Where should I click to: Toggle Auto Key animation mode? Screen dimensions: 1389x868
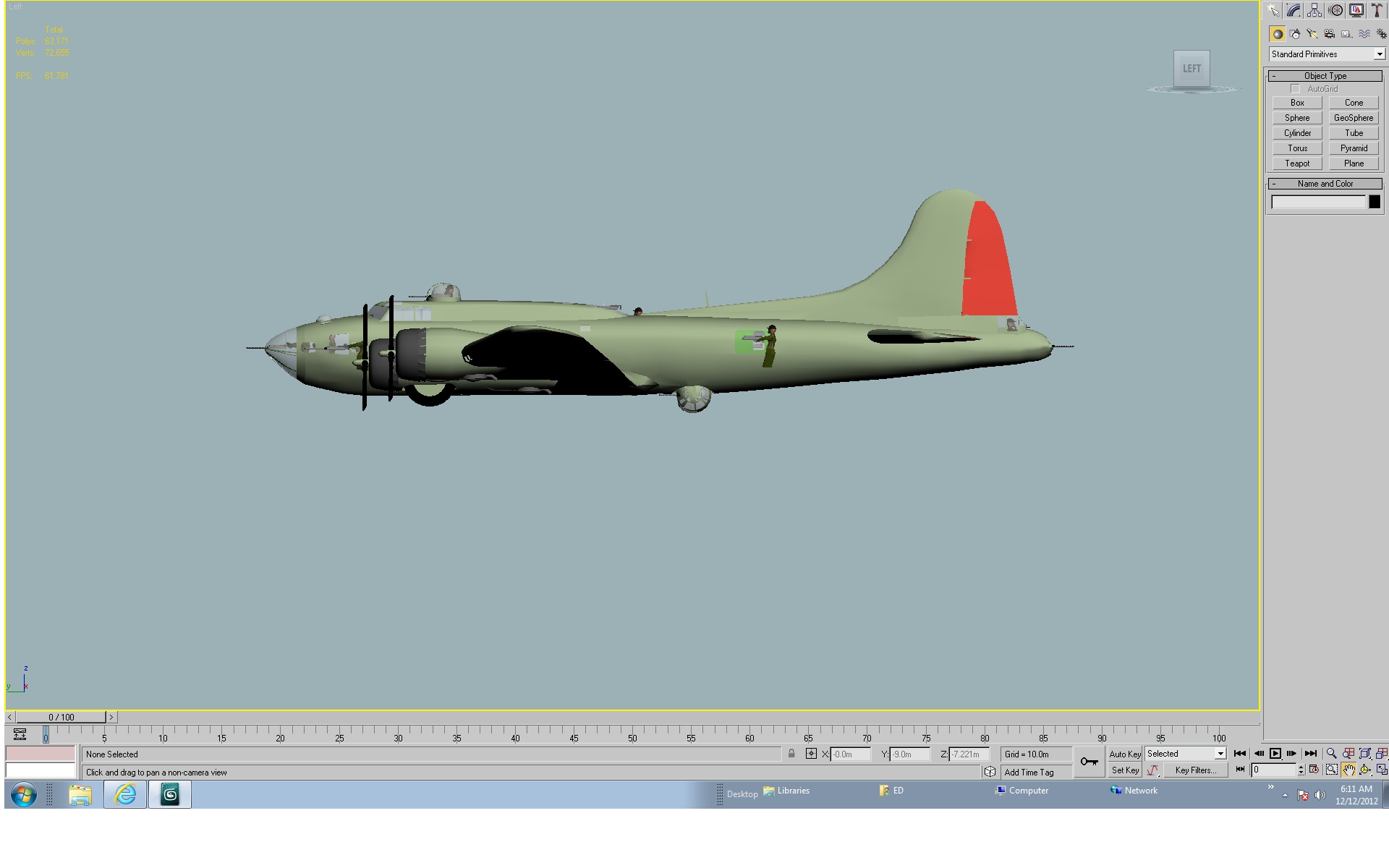pos(1124,754)
